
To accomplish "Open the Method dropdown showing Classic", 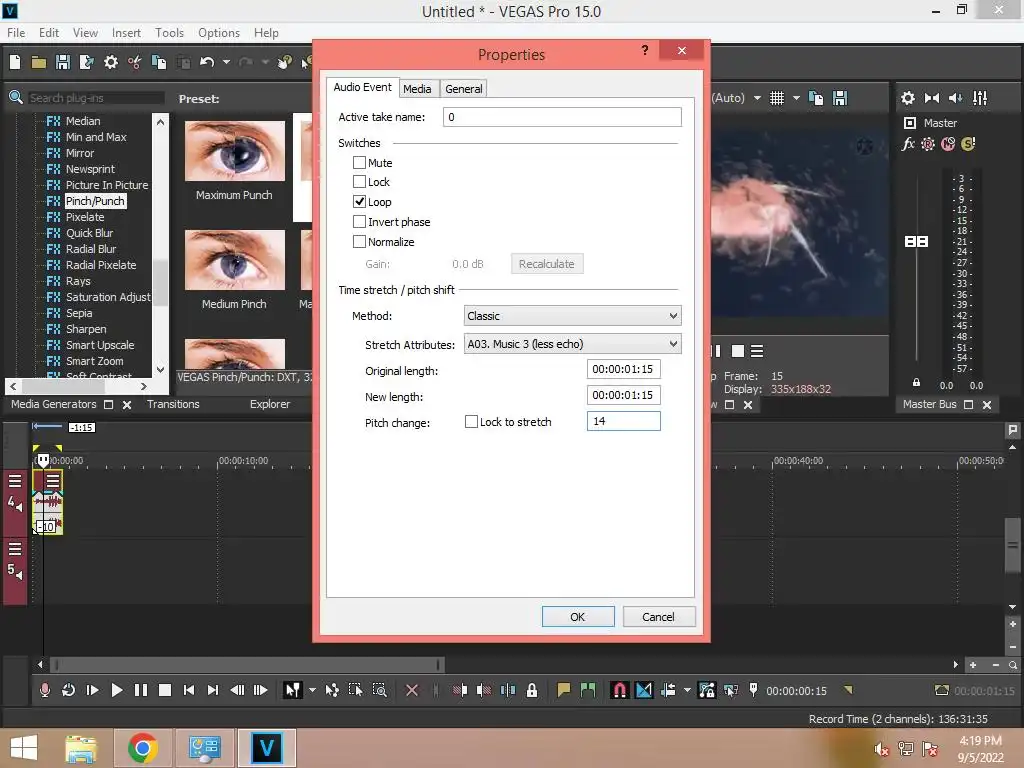I will pos(573,316).
